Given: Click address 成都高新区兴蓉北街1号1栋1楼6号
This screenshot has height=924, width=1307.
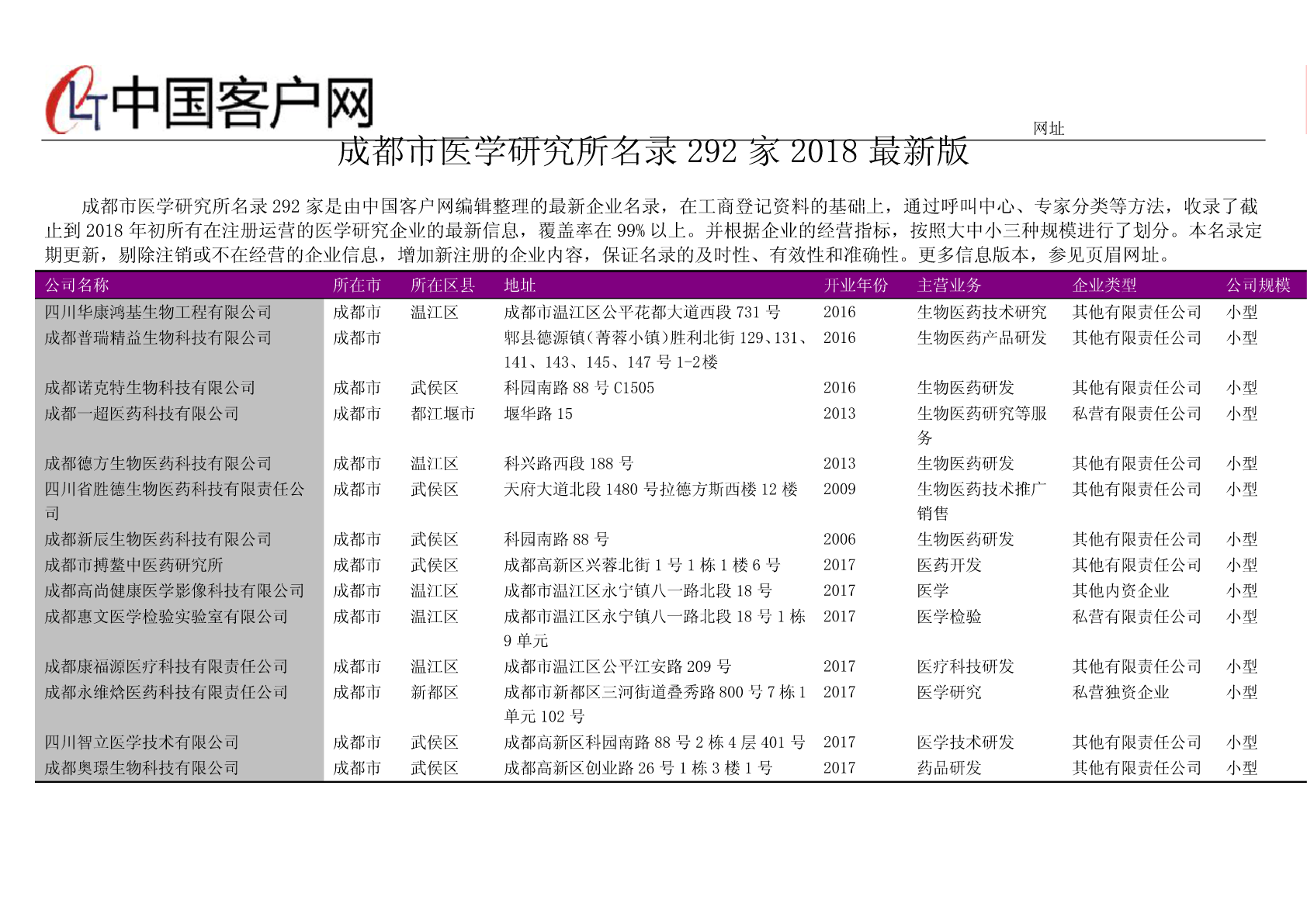Looking at the screenshot, I should click(x=643, y=565).
